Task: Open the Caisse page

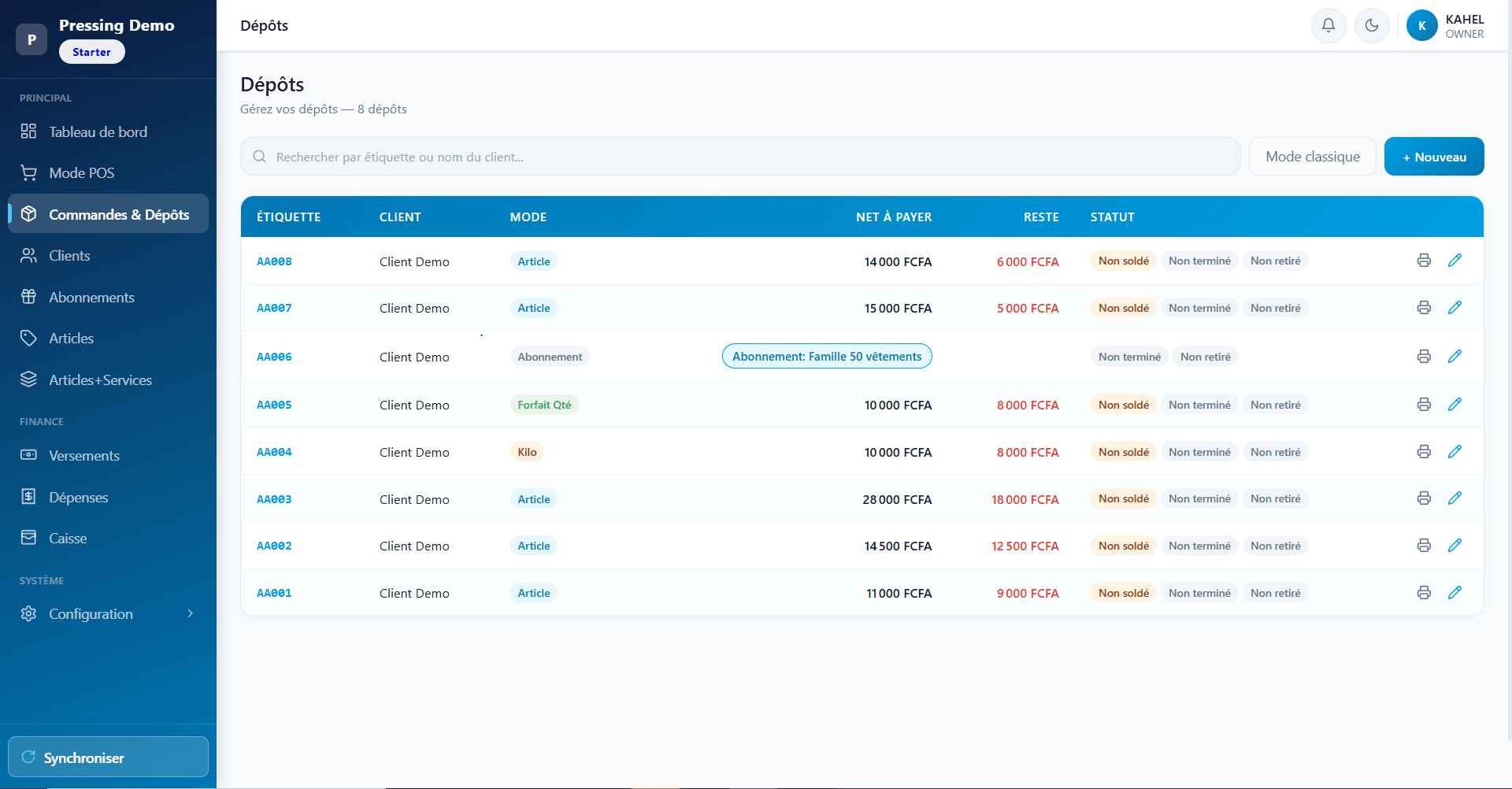Action: tap(108, 539)
